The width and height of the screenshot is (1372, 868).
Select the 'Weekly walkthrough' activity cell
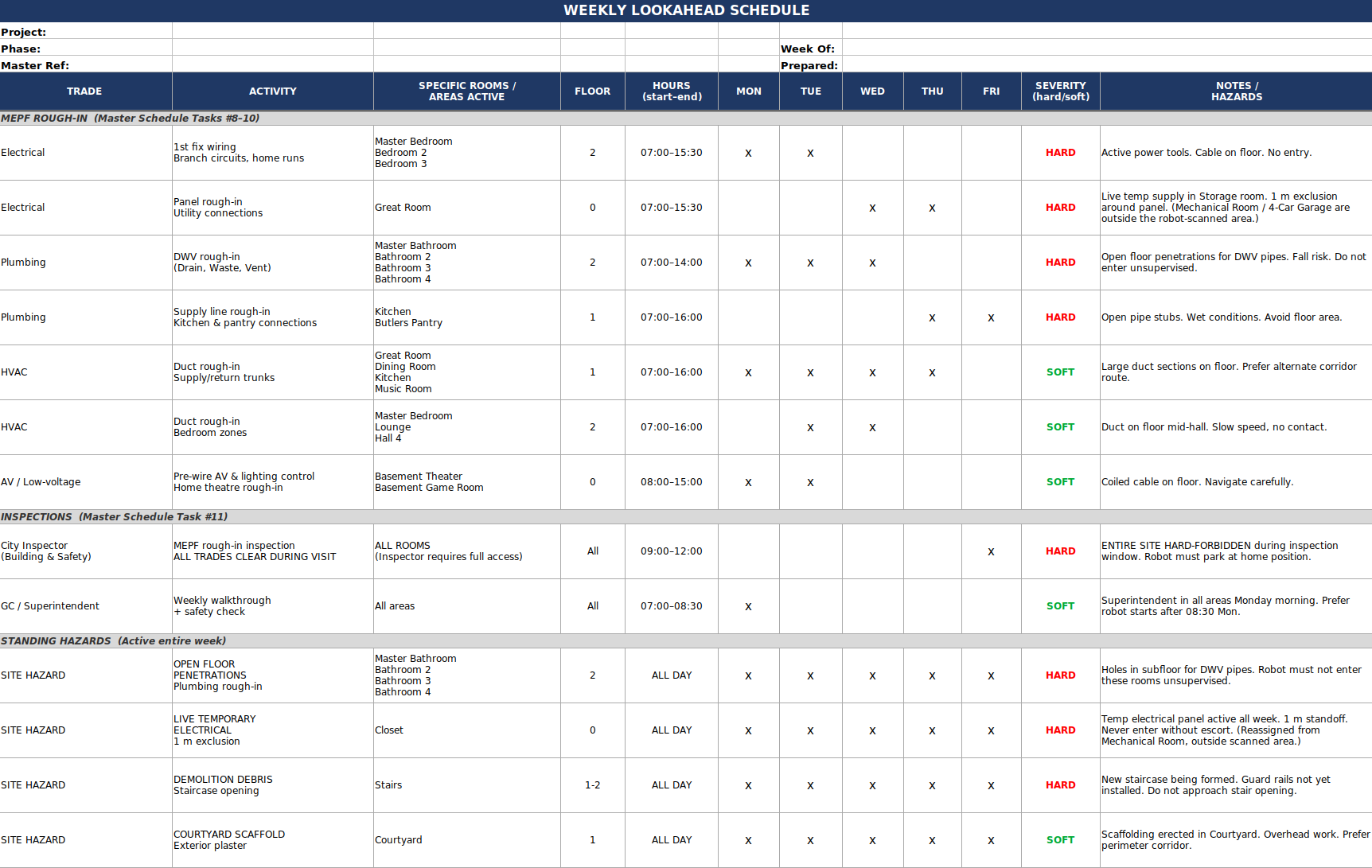coord(273,606)
